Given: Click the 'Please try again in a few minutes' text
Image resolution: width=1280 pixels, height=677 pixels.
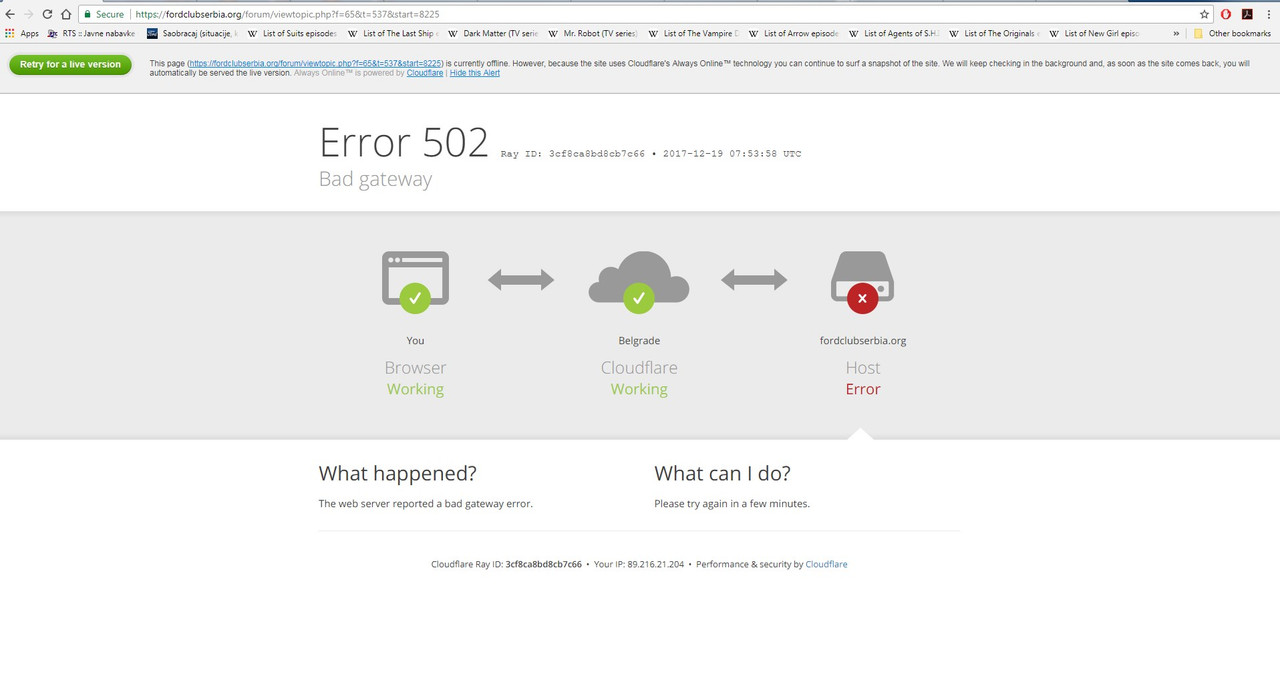Looking at the screenshot, I should (x=732, y=503).
